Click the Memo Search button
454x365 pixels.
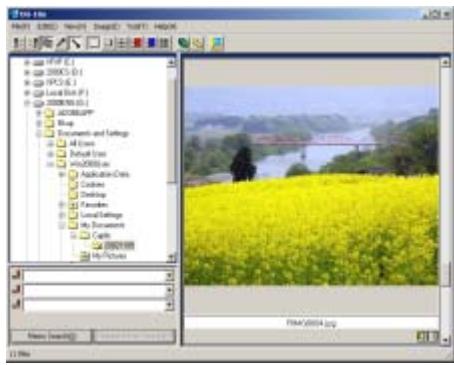[51, 336]
